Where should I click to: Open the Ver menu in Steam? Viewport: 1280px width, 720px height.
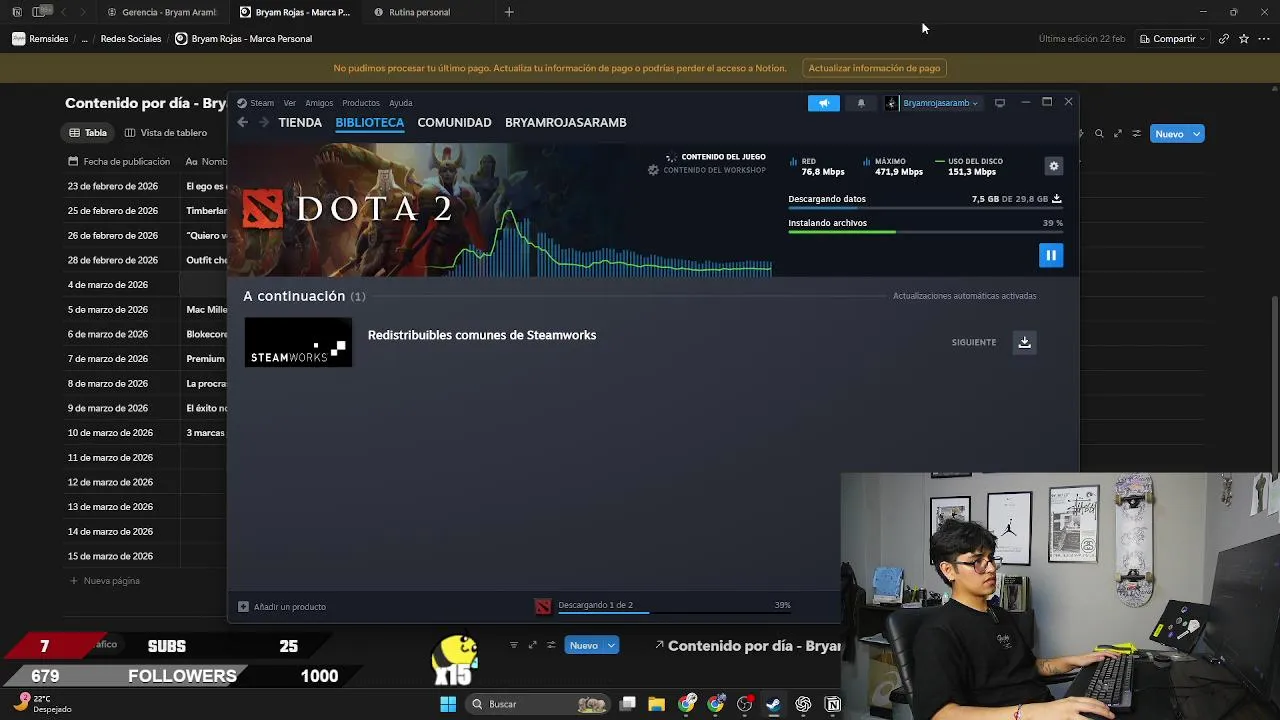click(x=289, y=103)
